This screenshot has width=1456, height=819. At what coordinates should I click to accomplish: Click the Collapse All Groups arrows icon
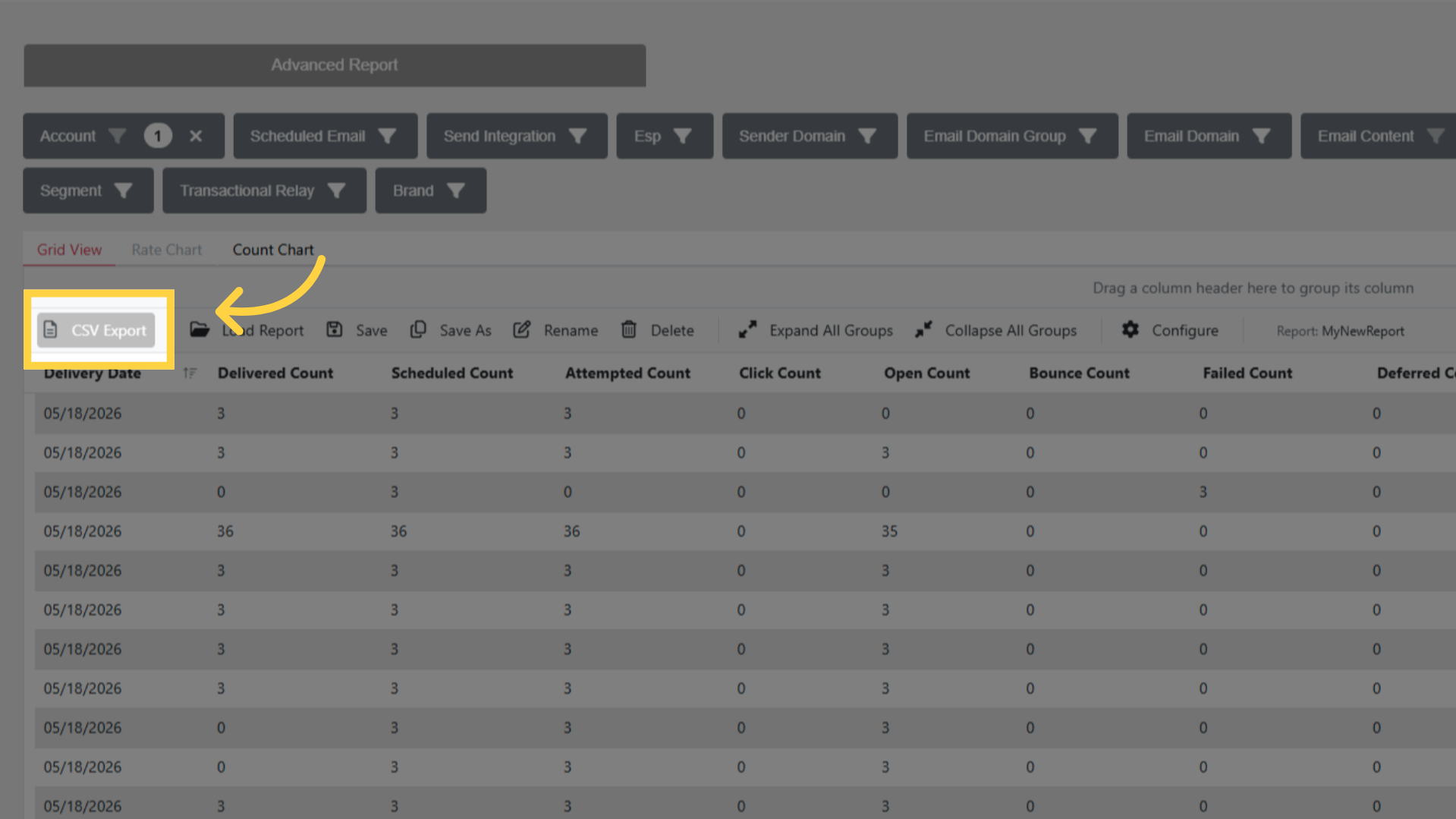(x=923, y=329)
